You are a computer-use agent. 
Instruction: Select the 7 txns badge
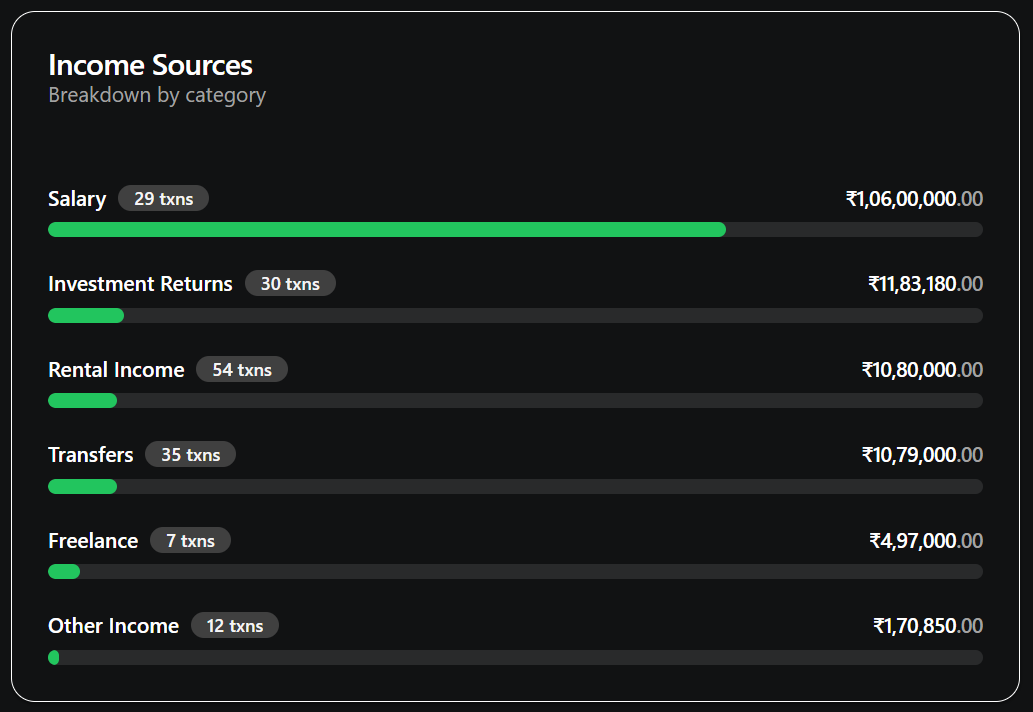(x=190, y=541)
